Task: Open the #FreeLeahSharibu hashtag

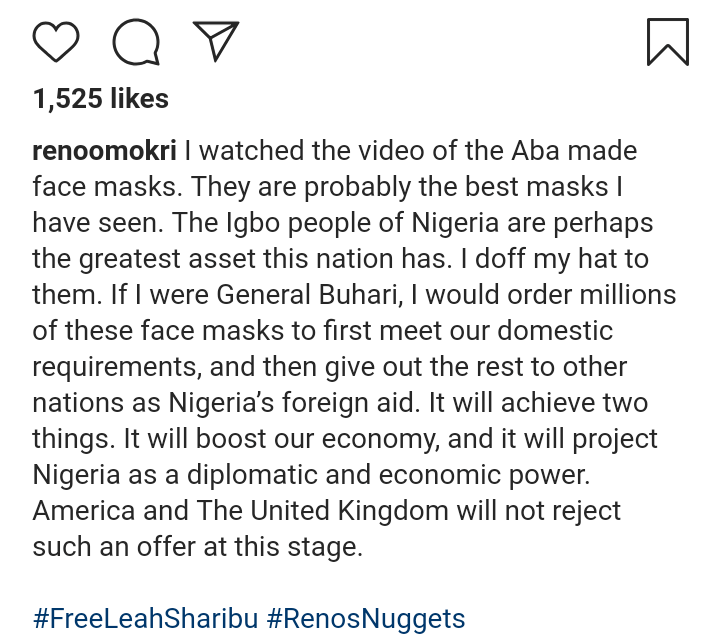Action: 144,618
